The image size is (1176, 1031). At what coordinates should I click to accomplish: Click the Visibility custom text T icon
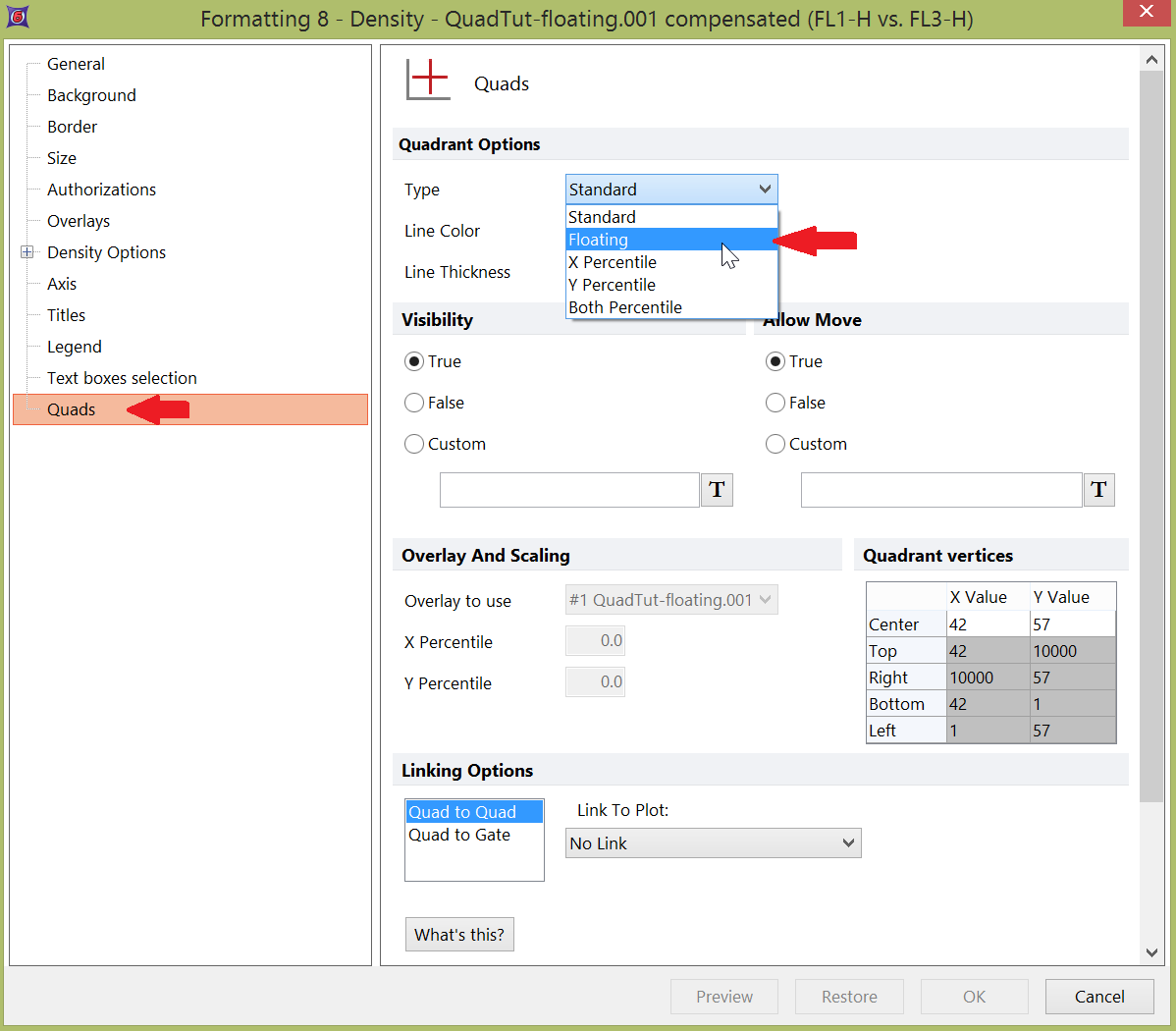(x=717, y=490)
